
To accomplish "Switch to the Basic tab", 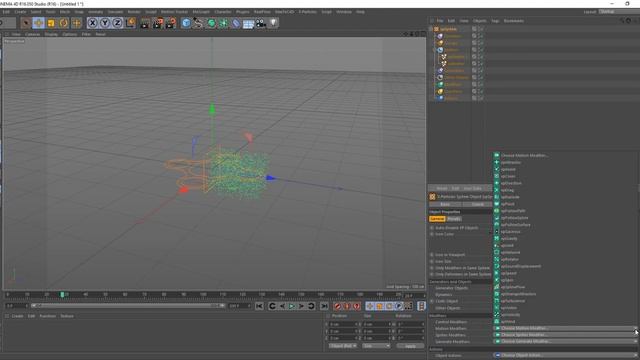I will [x=445, y=204].
